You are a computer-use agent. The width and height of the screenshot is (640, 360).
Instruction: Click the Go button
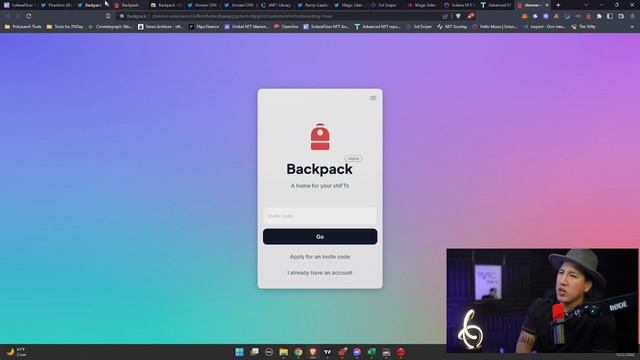pos(320,237)
